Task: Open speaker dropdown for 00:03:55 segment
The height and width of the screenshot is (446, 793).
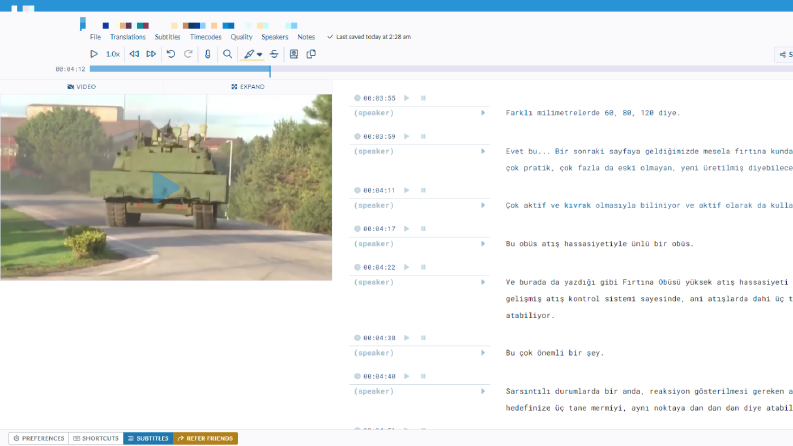Action: 483,113
